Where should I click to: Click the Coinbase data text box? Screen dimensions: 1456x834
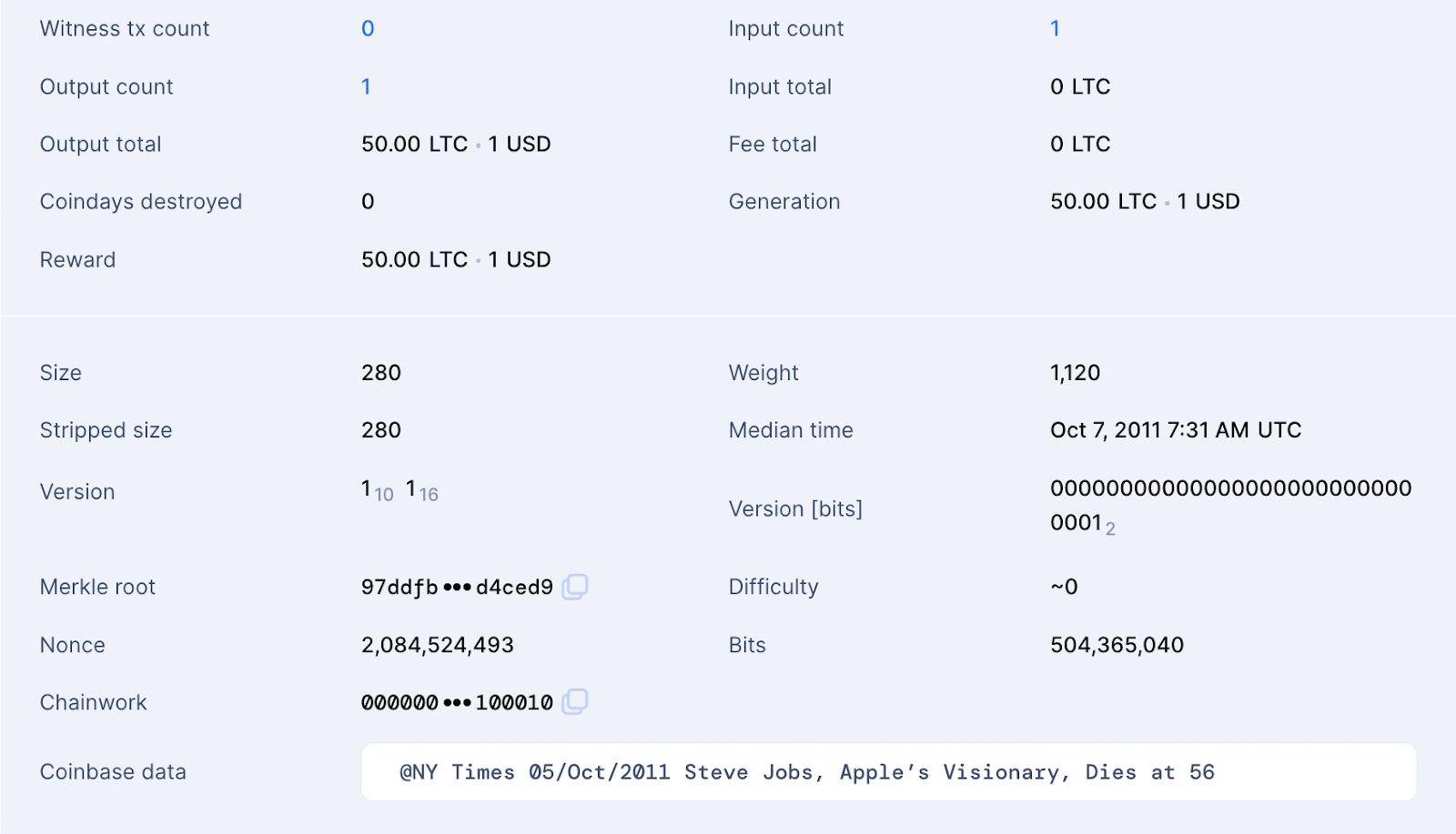click(x=888, y=772)
